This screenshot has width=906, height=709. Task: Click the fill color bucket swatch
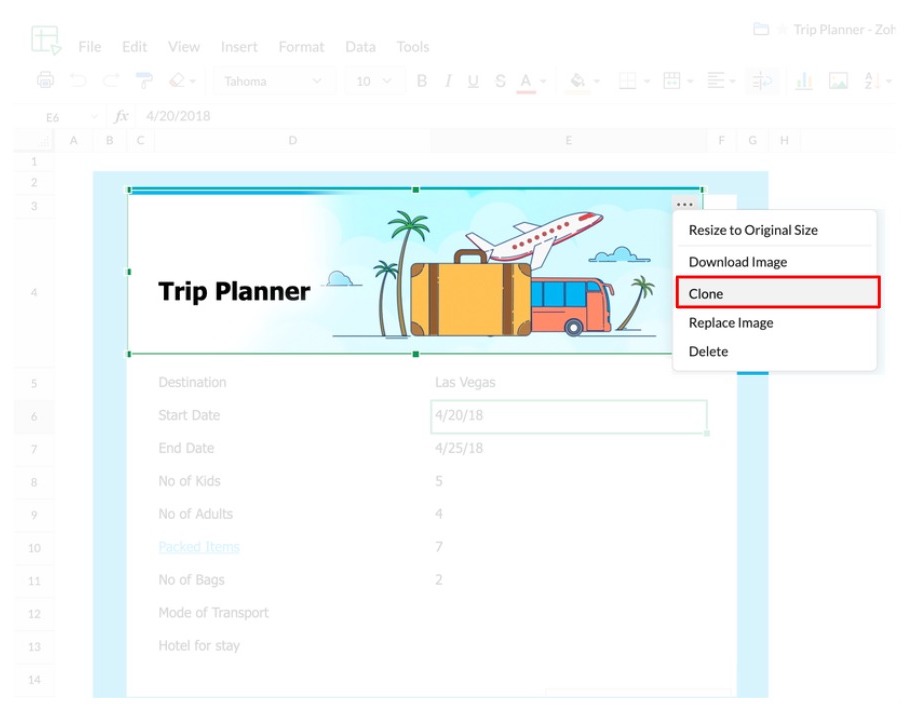(578, 81)
